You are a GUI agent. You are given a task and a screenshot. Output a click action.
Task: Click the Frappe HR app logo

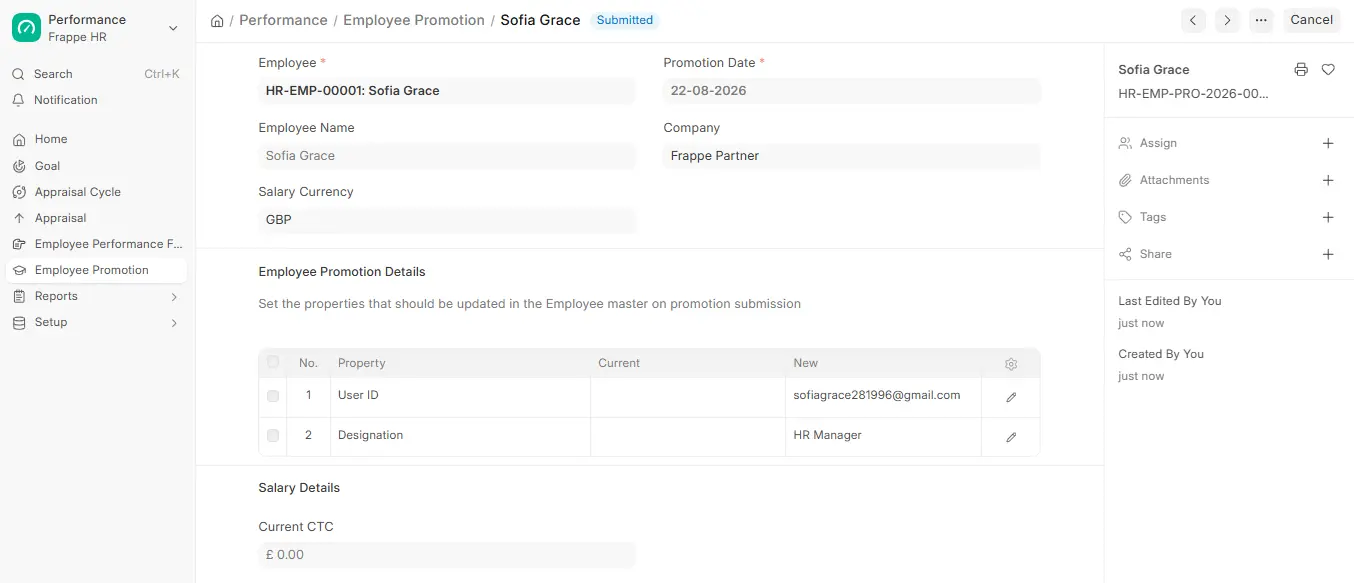(x=26, y=28)
